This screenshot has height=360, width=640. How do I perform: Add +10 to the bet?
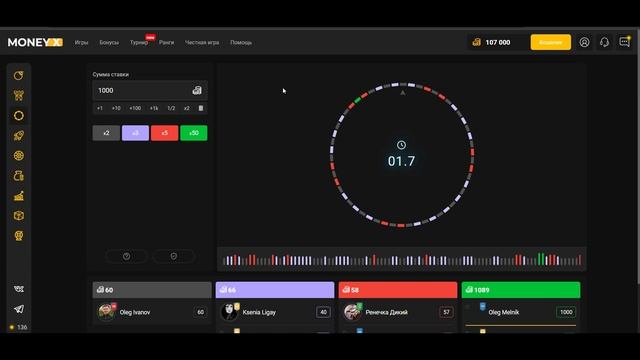point(116,108)
